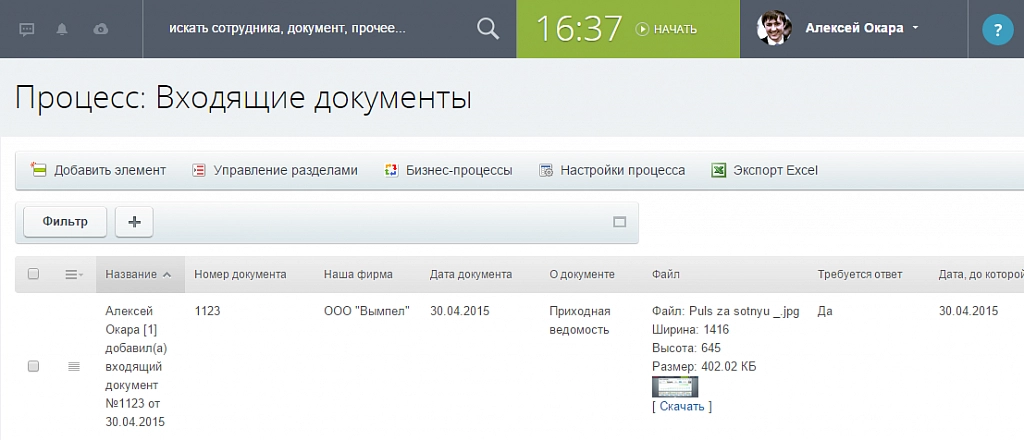
Task: Open the chat messages icon
Action: pyautogui.click(x=27, y=29)
